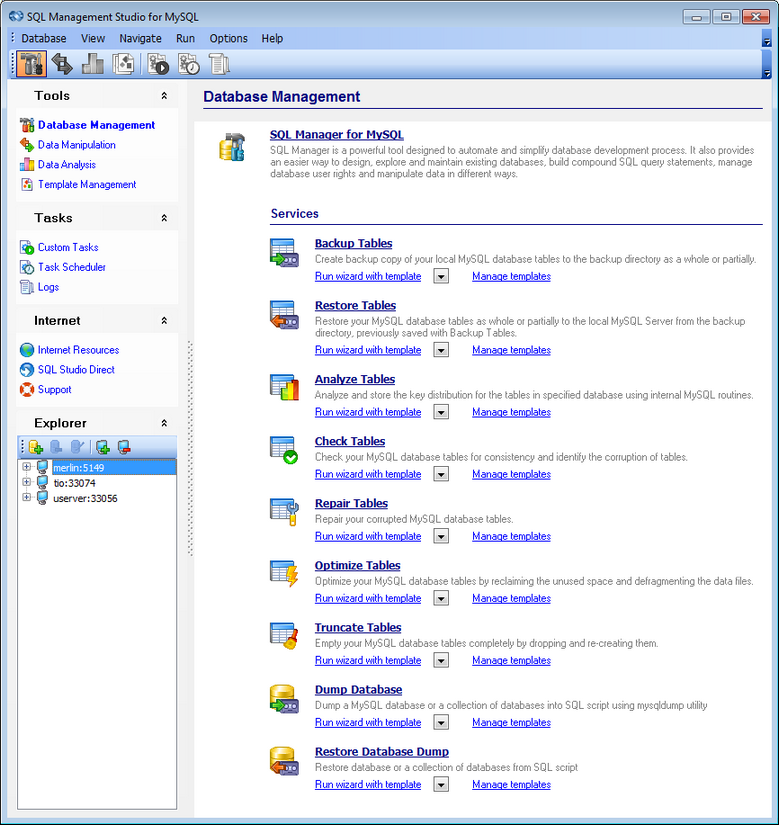Click the Support lifebuoy icon
Image resolution: width=779 pixels, height=825 pixels.
27,389
